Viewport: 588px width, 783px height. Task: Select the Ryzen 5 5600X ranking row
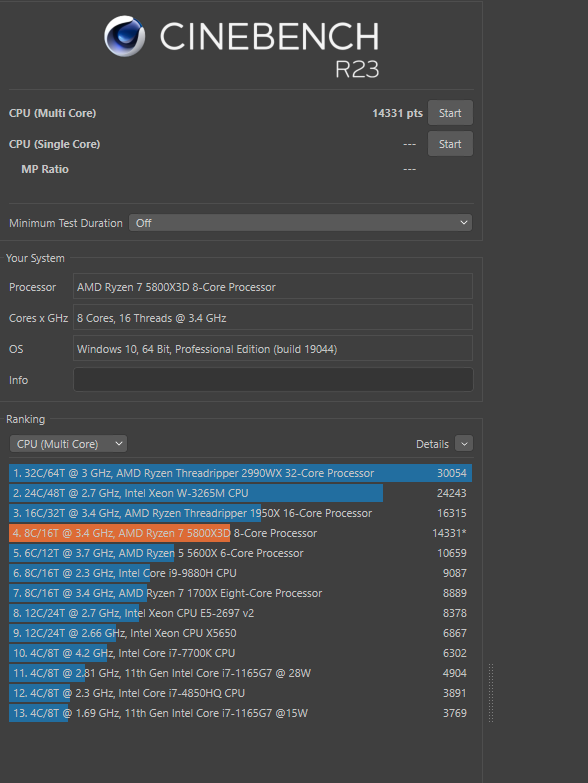(240, 553)
